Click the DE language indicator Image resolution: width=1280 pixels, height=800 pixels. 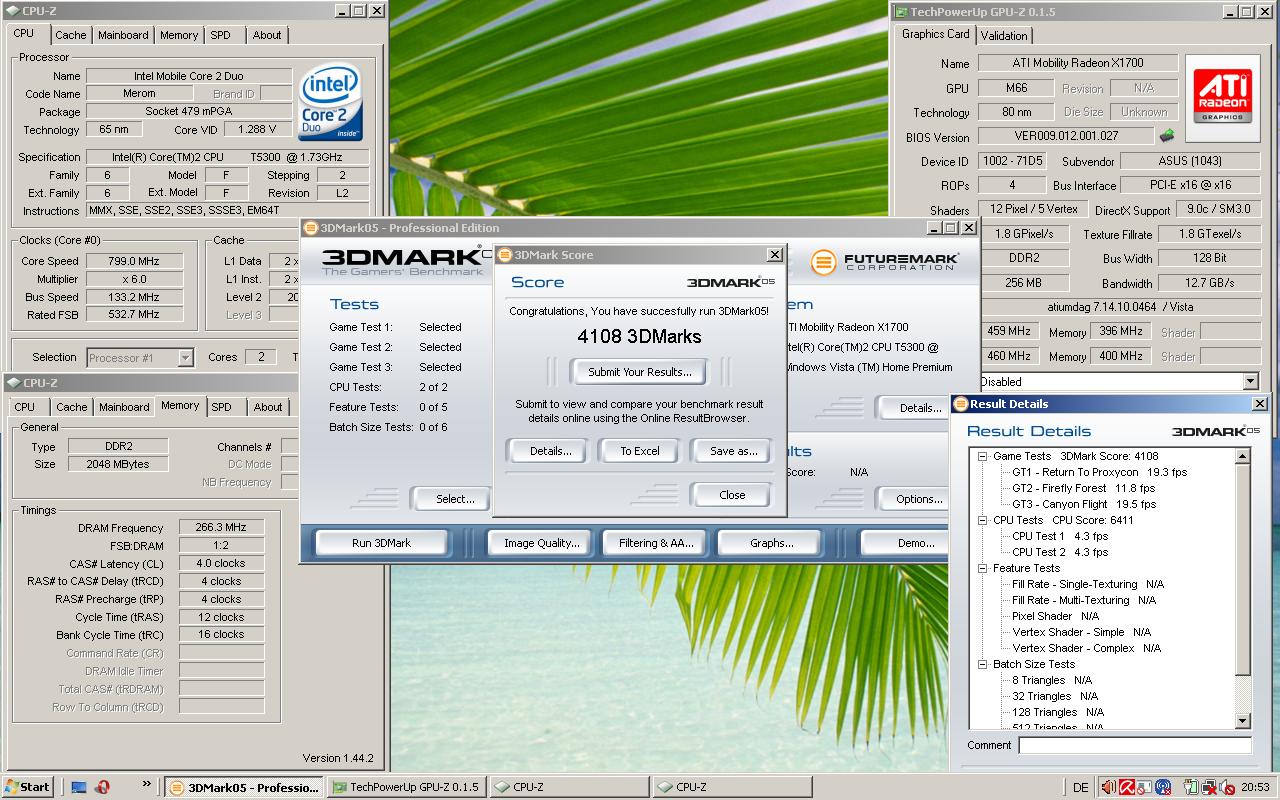click(1080, 788)
